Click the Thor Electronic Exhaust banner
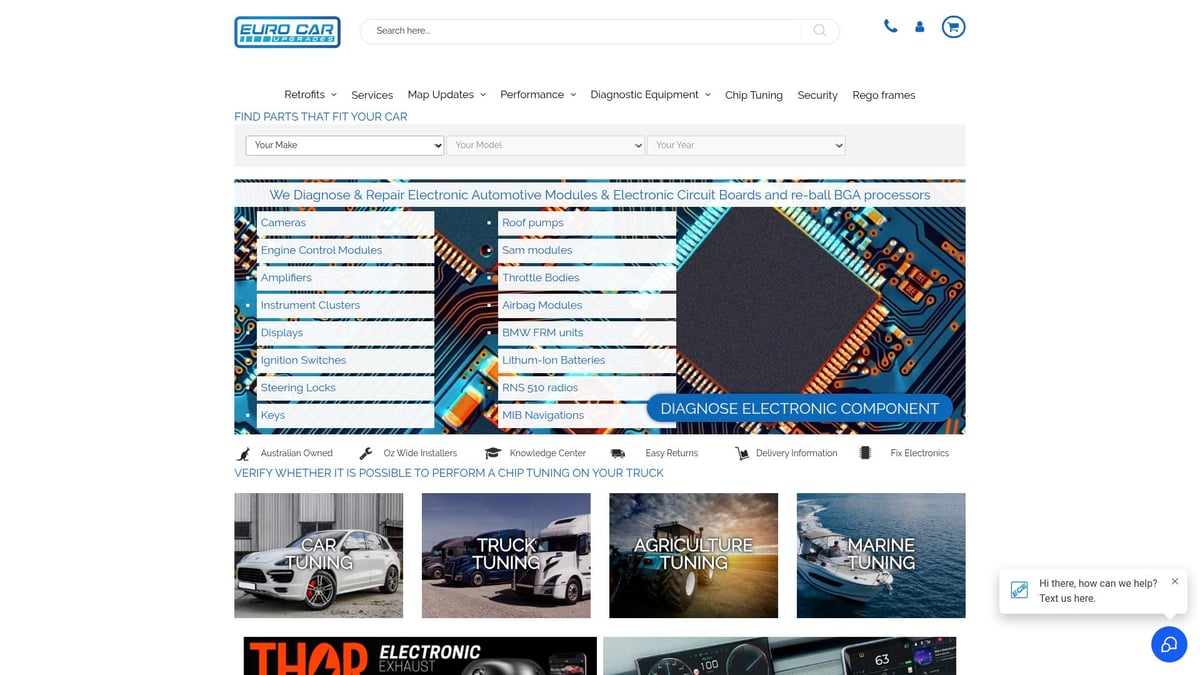This screenshot has height=675, width=1200. click(420, 656)
